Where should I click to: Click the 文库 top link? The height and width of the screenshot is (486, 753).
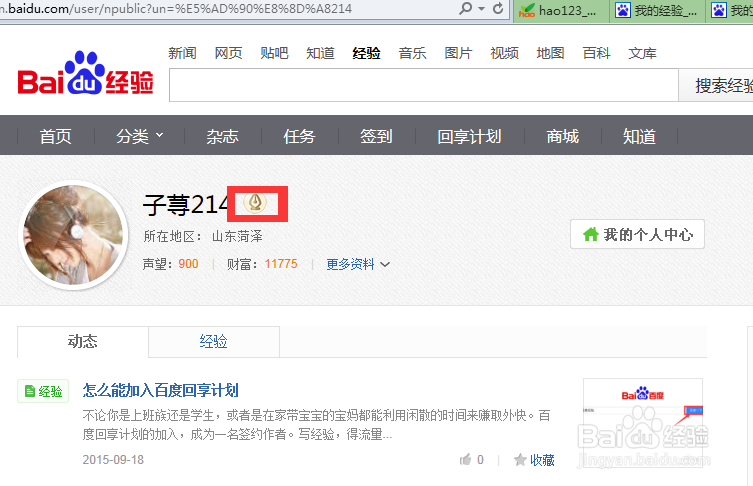click(x=643, y=53)
